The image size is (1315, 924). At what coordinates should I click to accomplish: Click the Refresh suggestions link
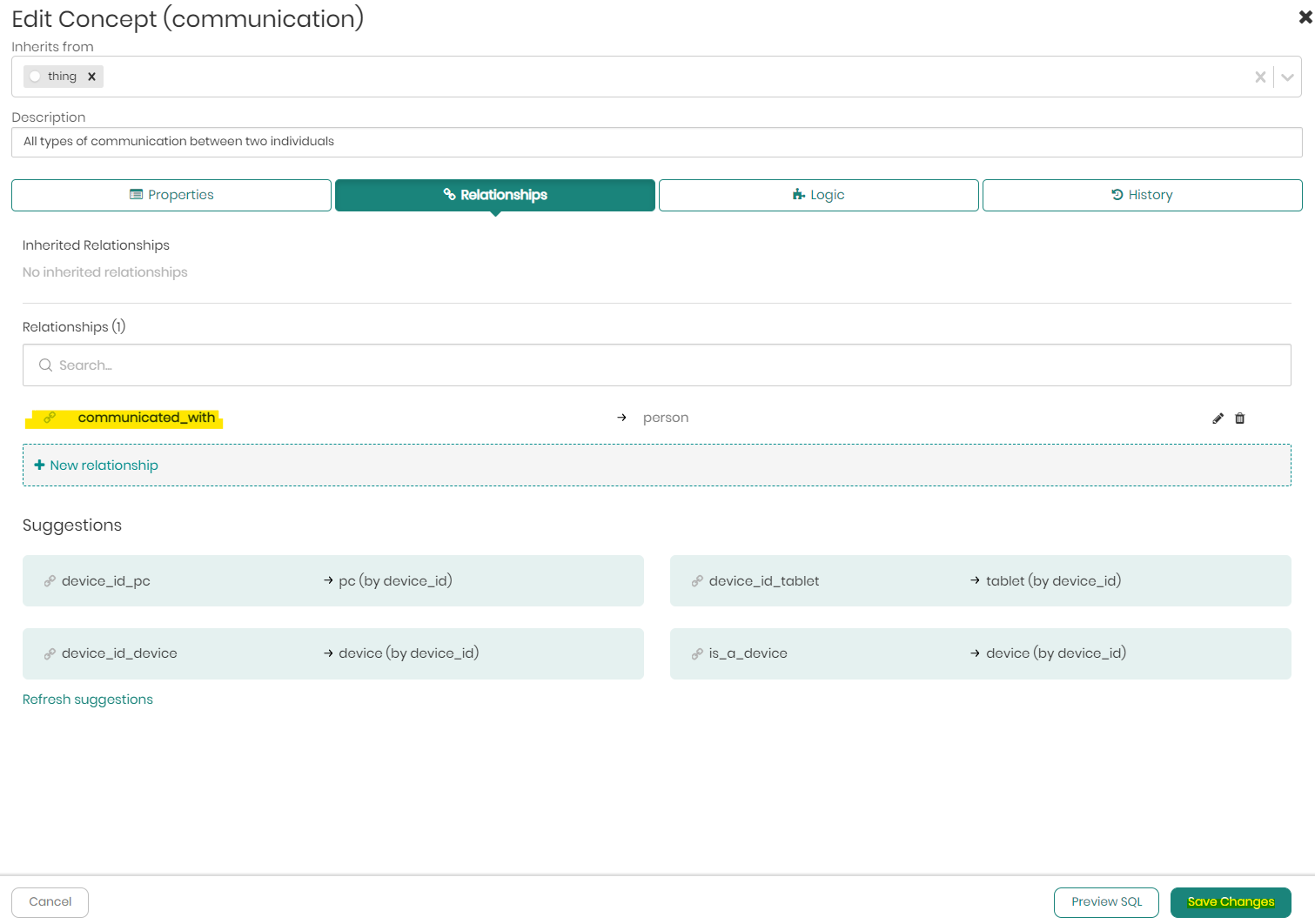88,700
